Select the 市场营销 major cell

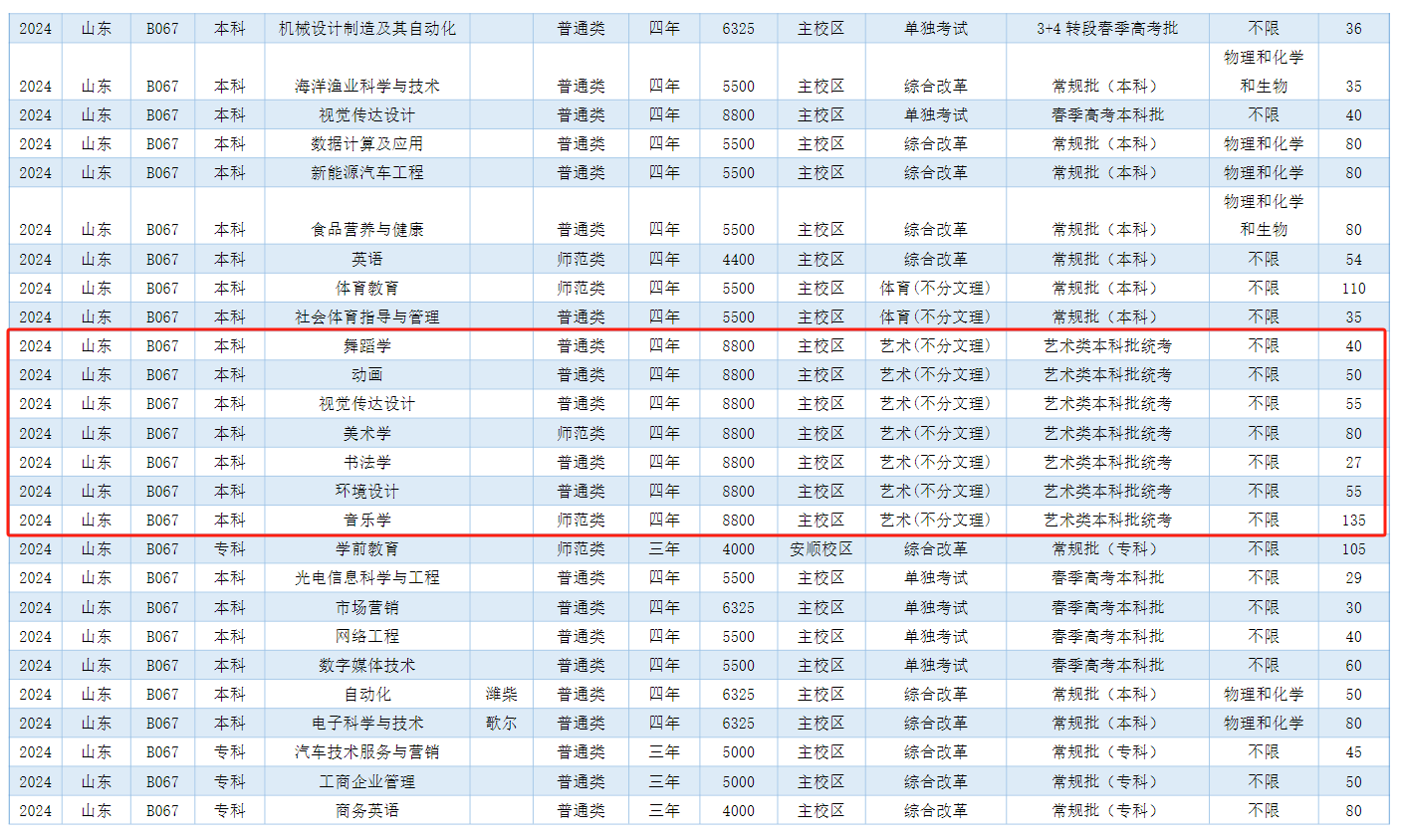point(366,607)
